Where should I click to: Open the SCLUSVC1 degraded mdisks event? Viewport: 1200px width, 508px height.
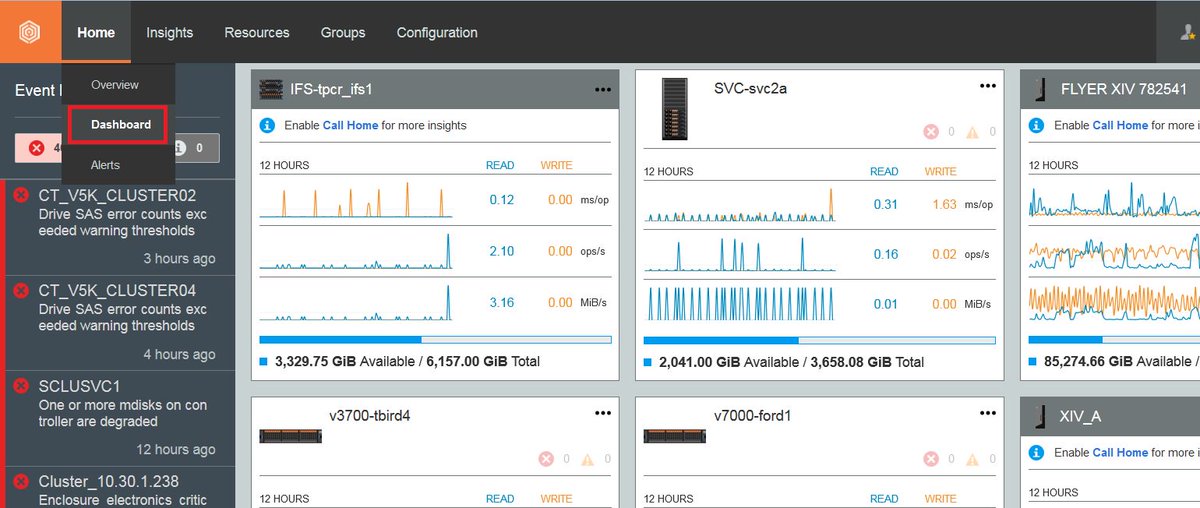[x=118, y=418]
